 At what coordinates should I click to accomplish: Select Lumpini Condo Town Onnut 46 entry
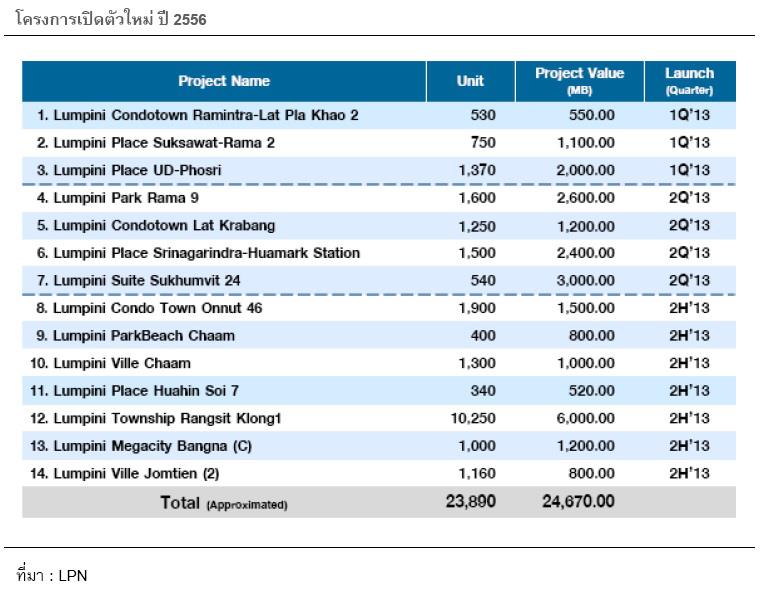coord(150,308)
